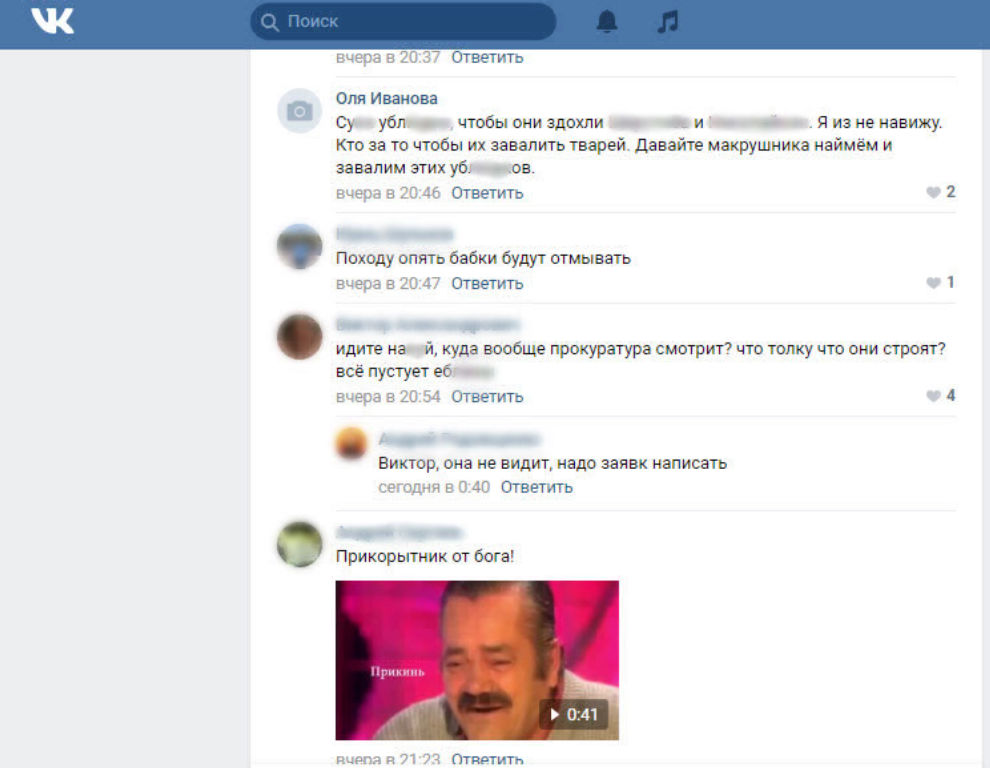Open the music player note icon
990x768 pixels.
668,22
